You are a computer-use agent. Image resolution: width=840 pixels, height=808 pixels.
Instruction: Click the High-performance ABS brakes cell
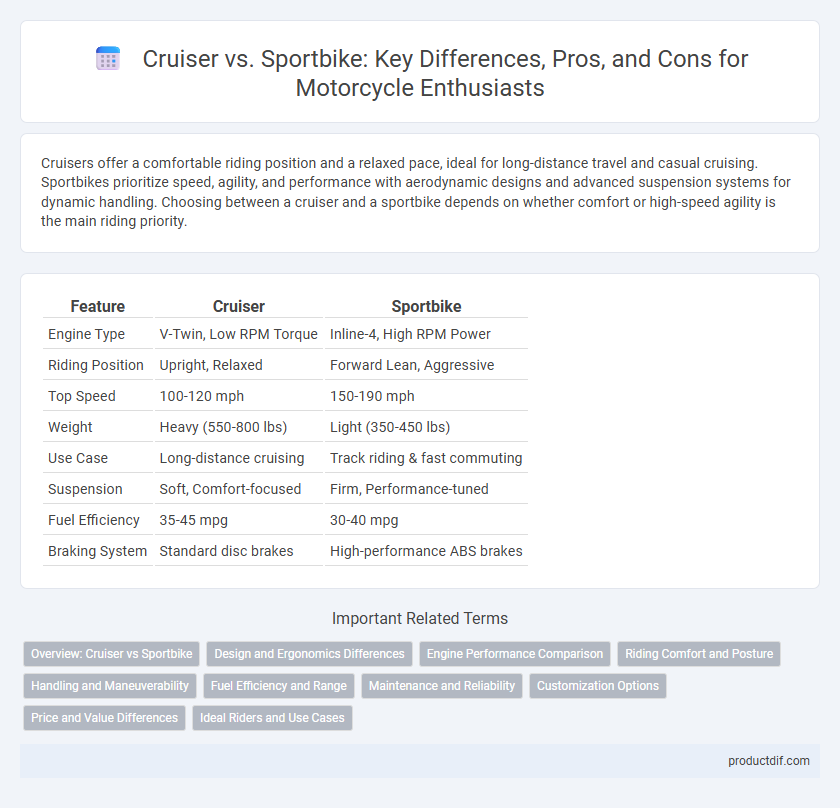(x=426, y=551)
